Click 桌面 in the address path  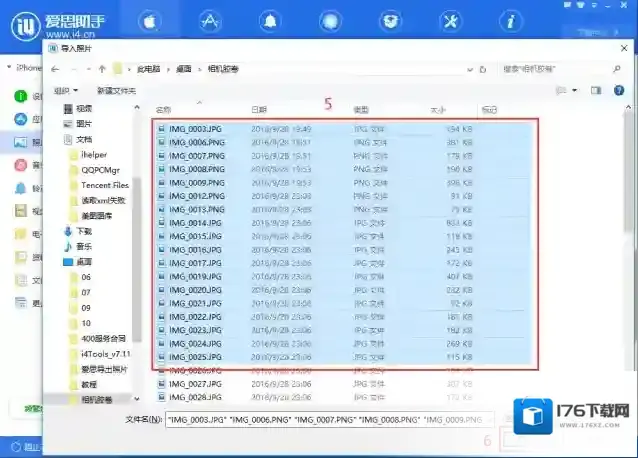pyautogui.click(x=184, y=69)
